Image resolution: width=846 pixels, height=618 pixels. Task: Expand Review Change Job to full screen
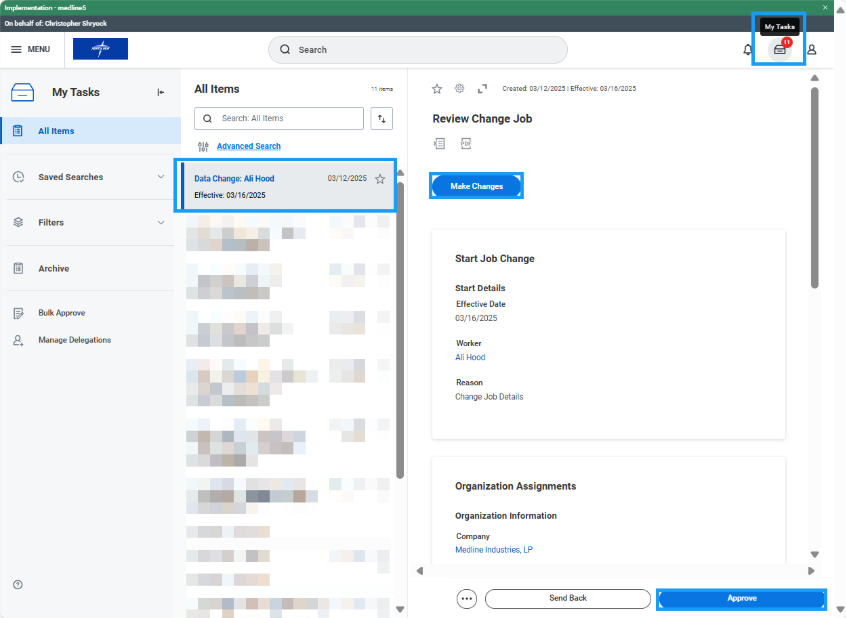coord(482,88)
